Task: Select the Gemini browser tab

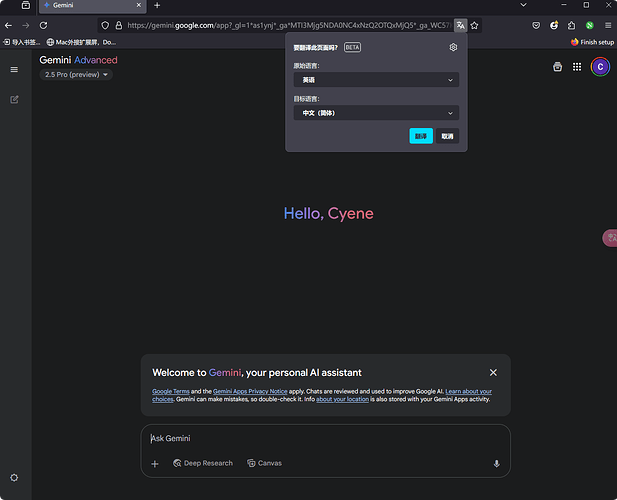Action: pos(92,6)
